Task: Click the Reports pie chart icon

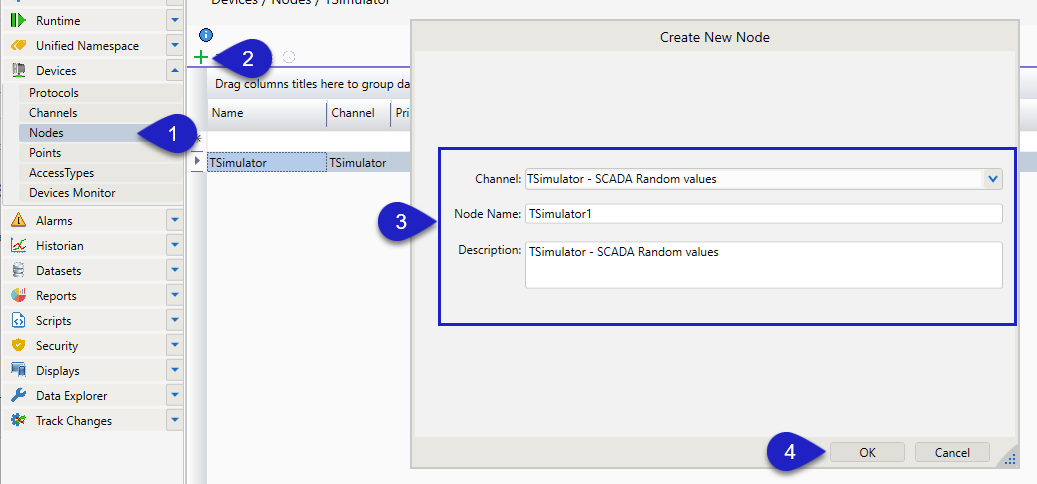Action: pyautogui.click(x=18, y=296)
